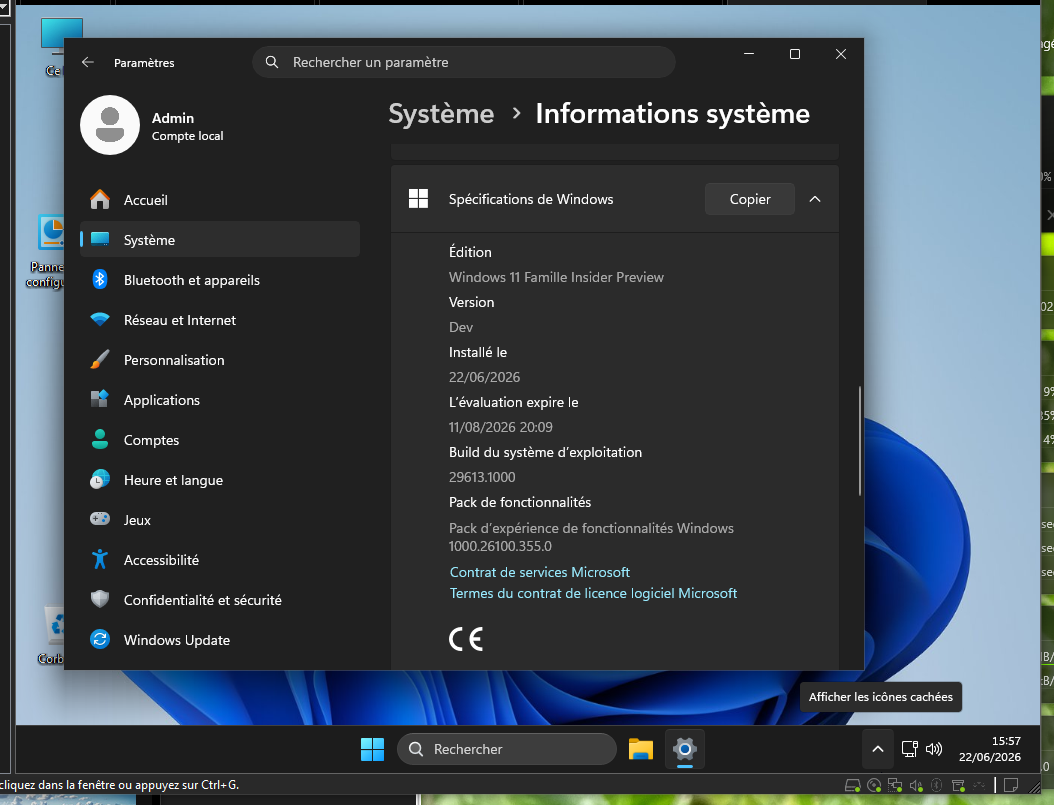This screenshot has width=1054, height=805.
Task: Select the feature pack number 1000.26100.355.0
Action: [500, 546]
